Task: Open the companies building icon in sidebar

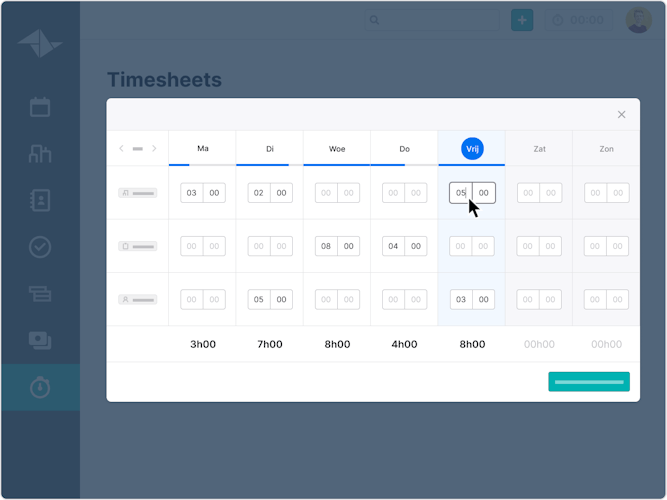Action: pos(40,153)
